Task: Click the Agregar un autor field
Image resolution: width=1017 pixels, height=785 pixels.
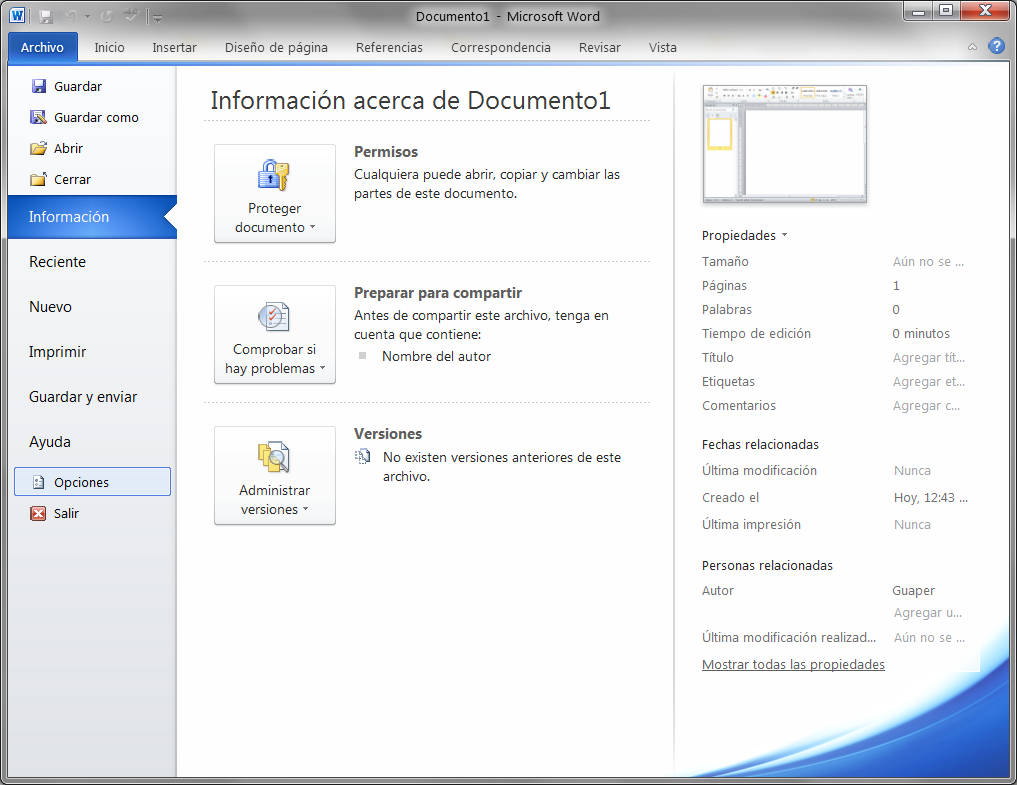Action: click(927, 612)
